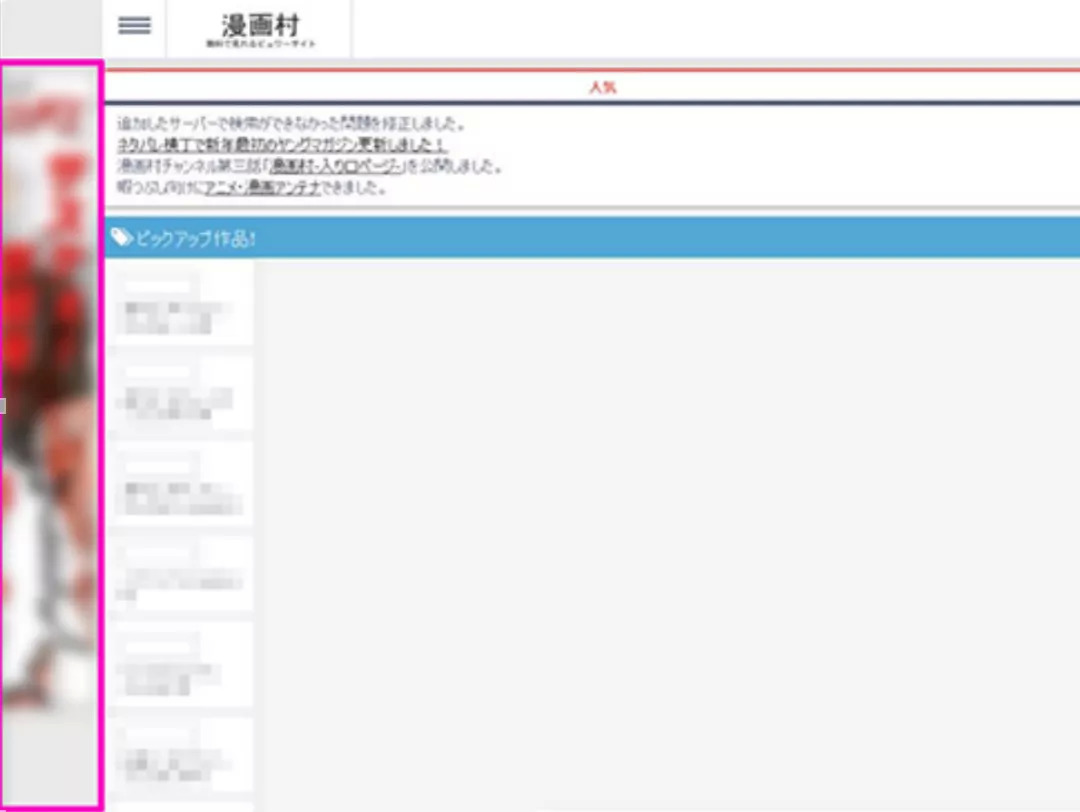Screen dimensions: 1080x812
Task: Select the 人気 tab
Action: 602,88
